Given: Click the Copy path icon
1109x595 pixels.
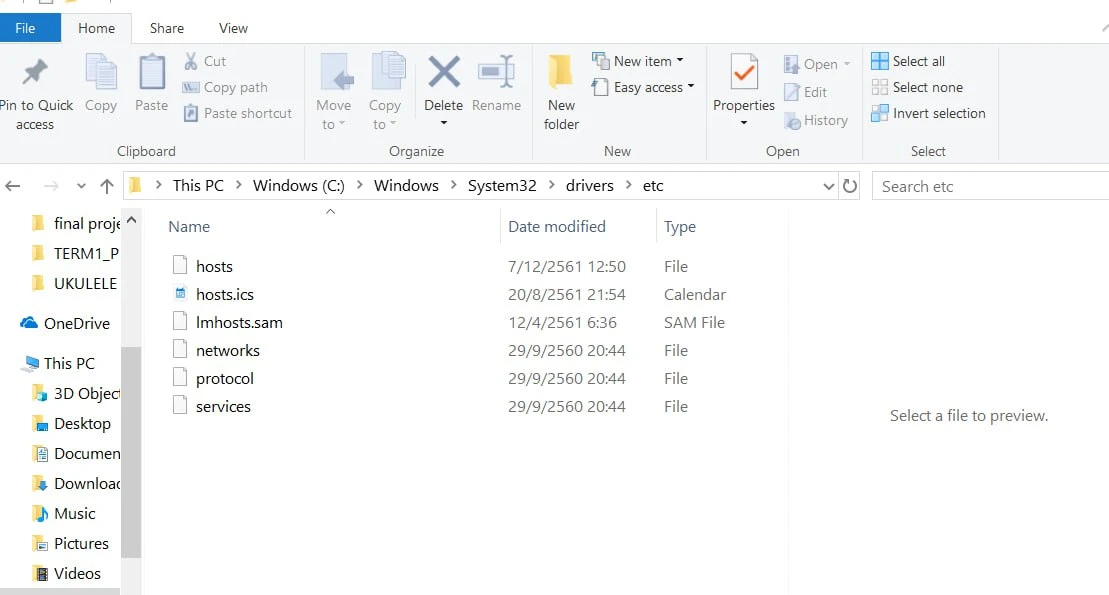Looking at the screenshot, I should pos(190,87).
